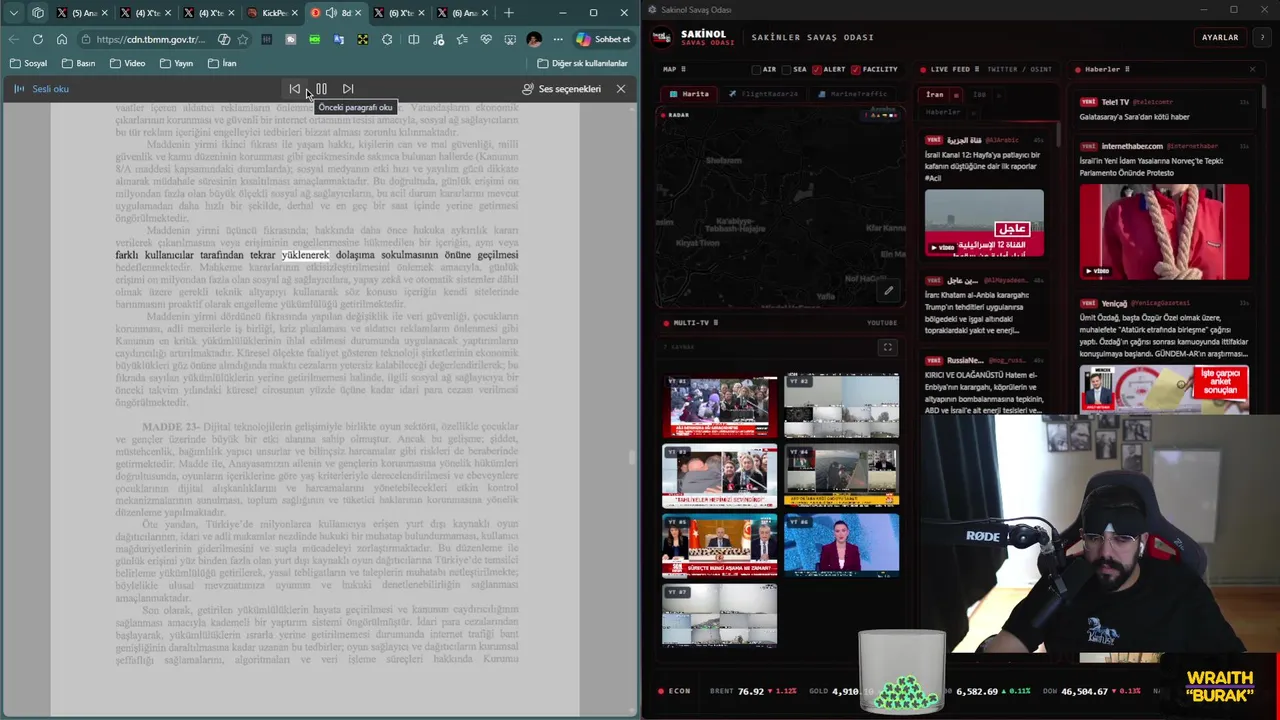The height and width of the screenshot is (720, 1280).
Task: Open the Yayın bookmarks folder
Action: point(176,63)
